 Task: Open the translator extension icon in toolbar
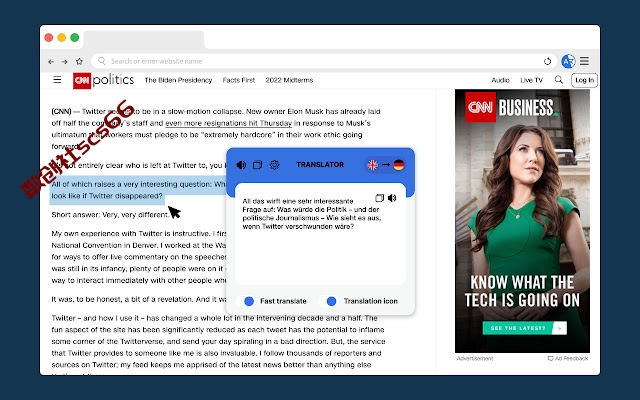(568, 61)
